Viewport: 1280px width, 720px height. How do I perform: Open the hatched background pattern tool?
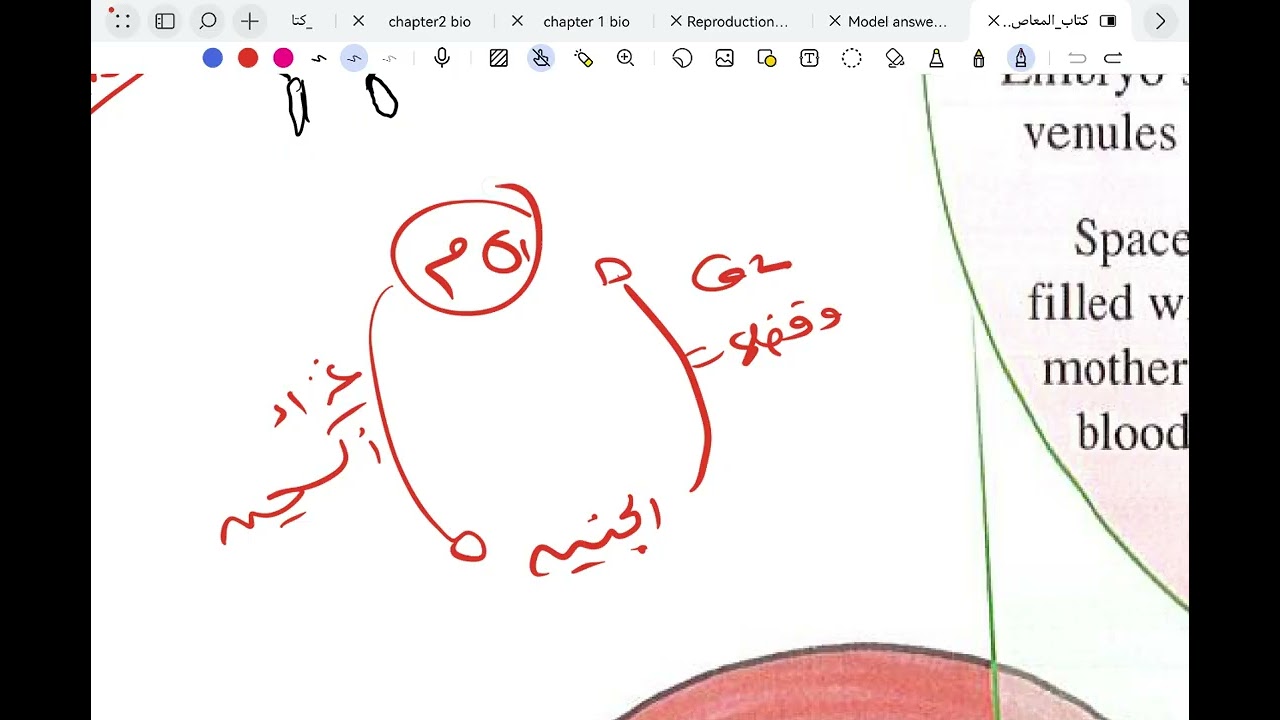pyautogui.click(x=499, y=58)
